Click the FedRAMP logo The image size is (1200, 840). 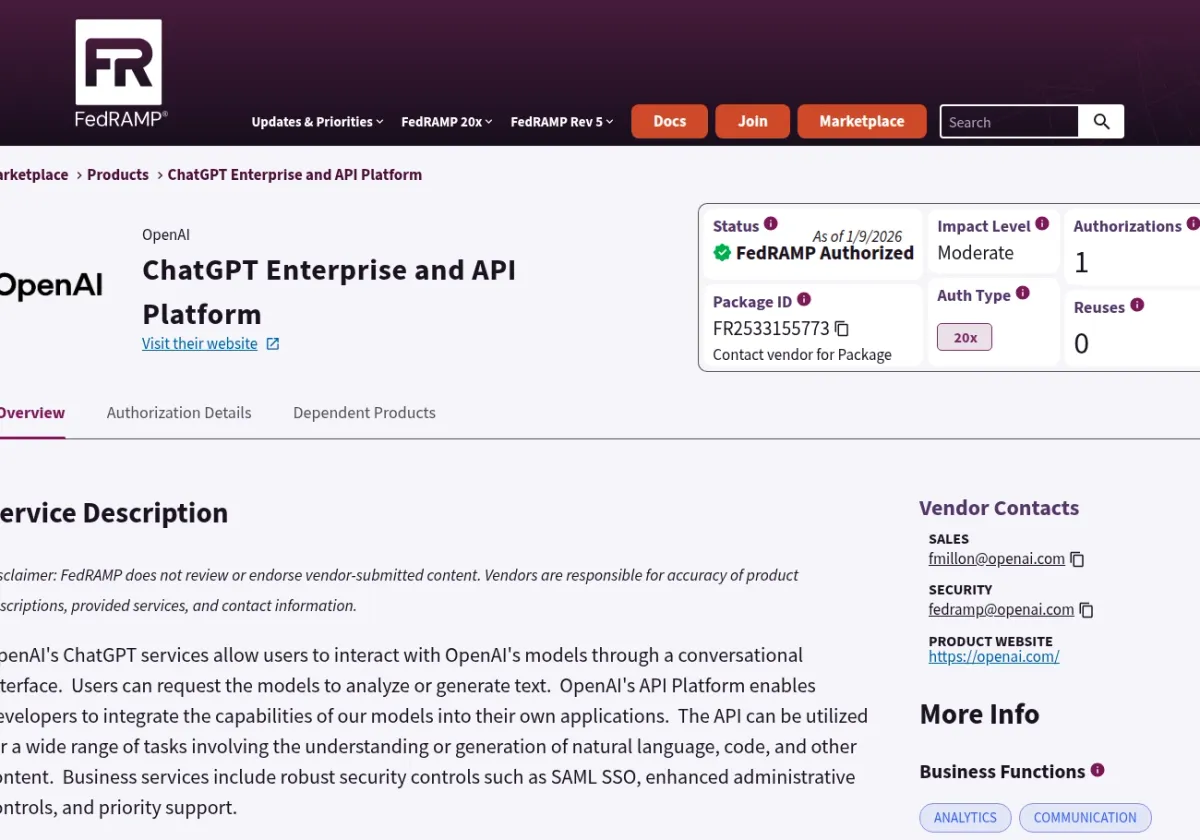click(119, 75)
